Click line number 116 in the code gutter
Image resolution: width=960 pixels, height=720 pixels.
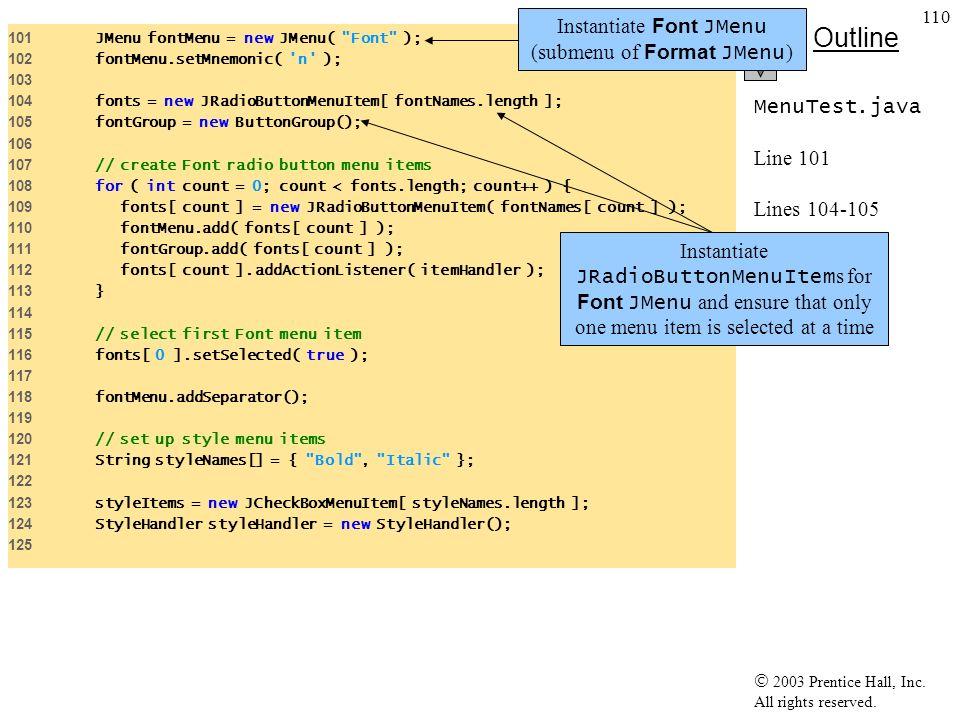tap(20, 355)
